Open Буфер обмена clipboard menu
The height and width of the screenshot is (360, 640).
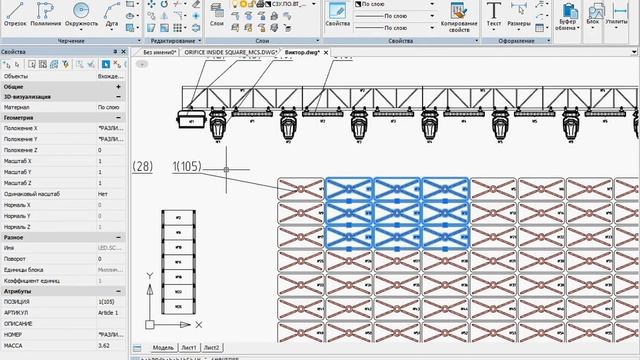click(x=568, y=17)
